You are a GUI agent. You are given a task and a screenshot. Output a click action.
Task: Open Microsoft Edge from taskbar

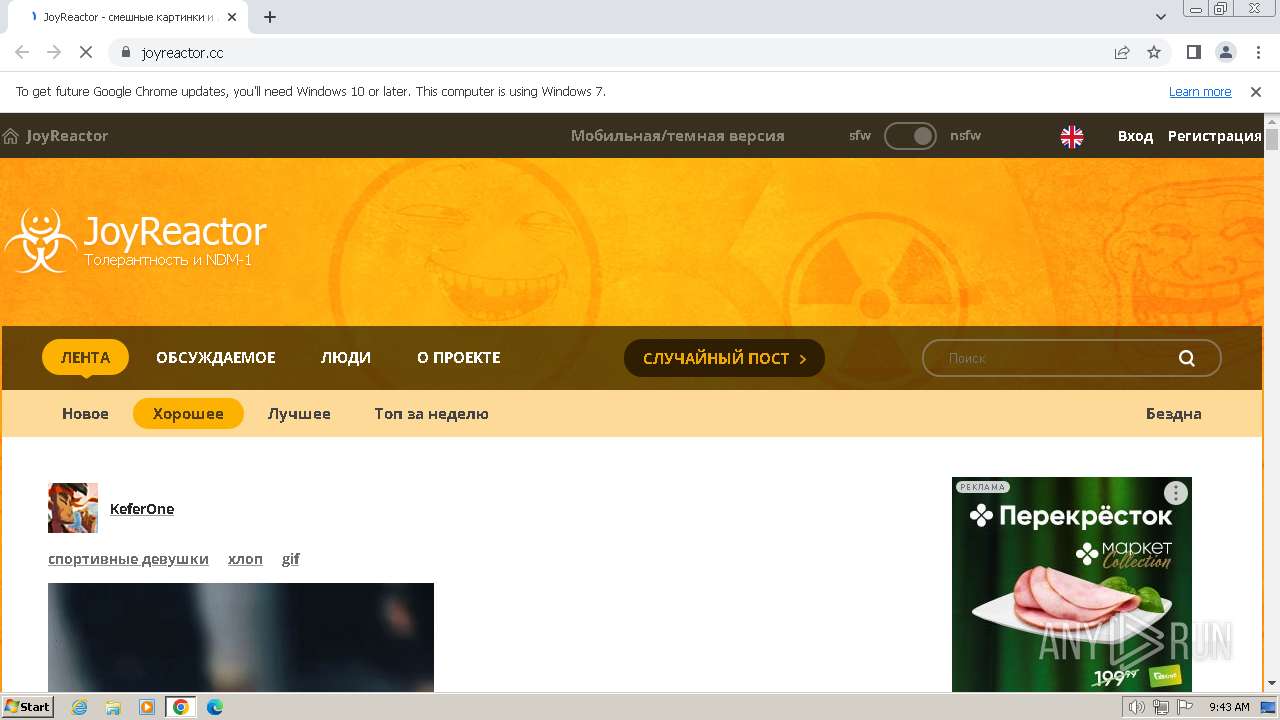[215, 707]
